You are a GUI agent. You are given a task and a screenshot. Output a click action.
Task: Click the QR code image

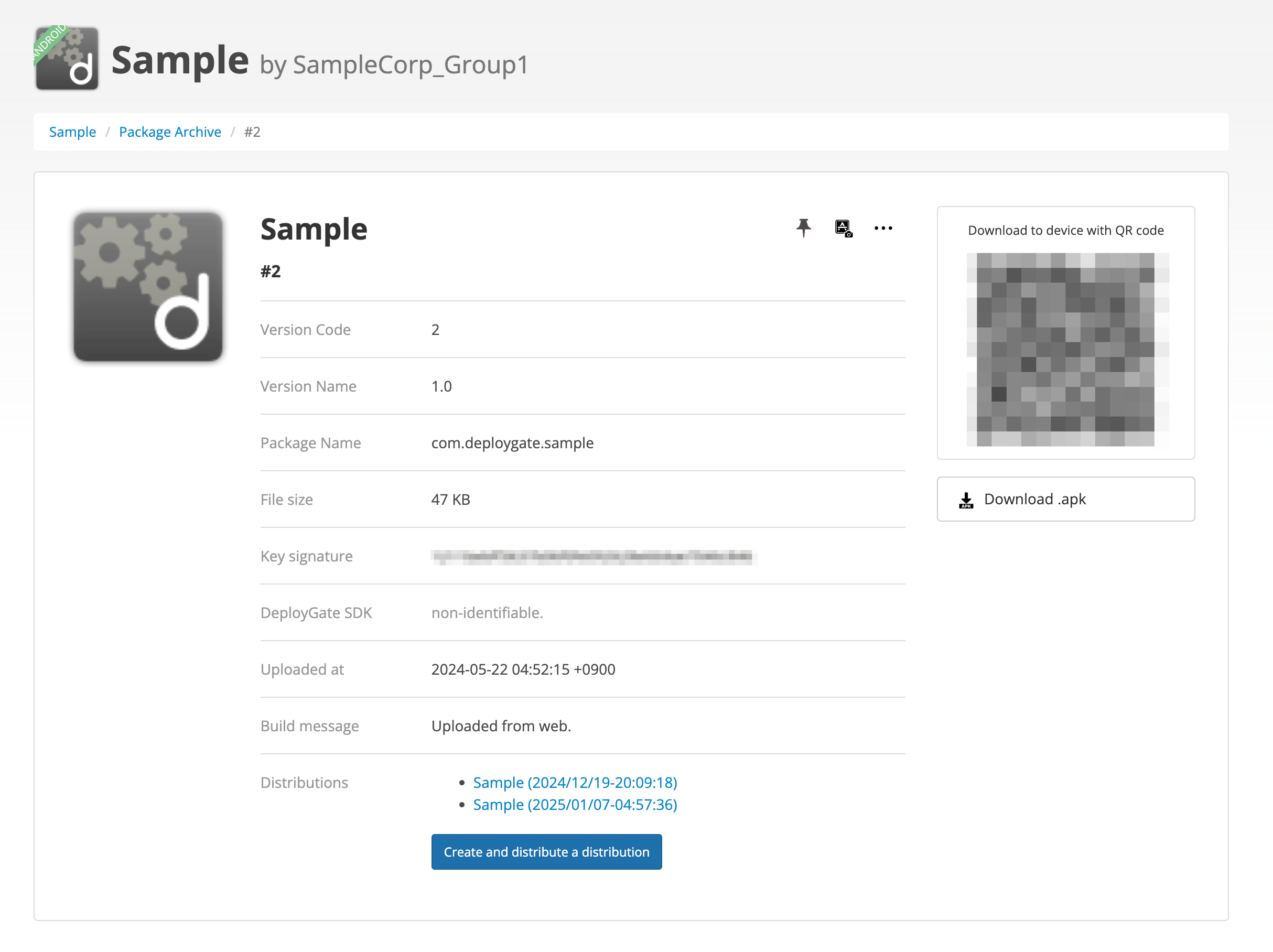[1066, 349]
